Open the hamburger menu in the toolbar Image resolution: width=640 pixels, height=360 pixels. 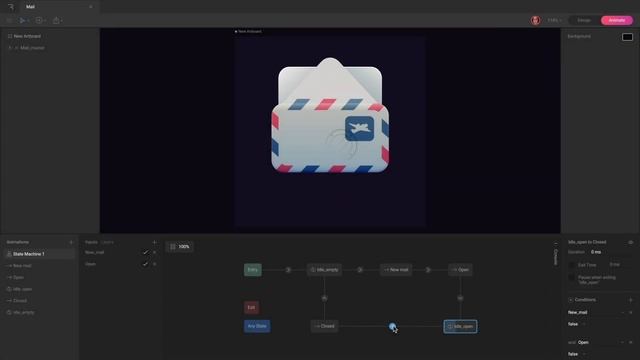coord(9,20)
